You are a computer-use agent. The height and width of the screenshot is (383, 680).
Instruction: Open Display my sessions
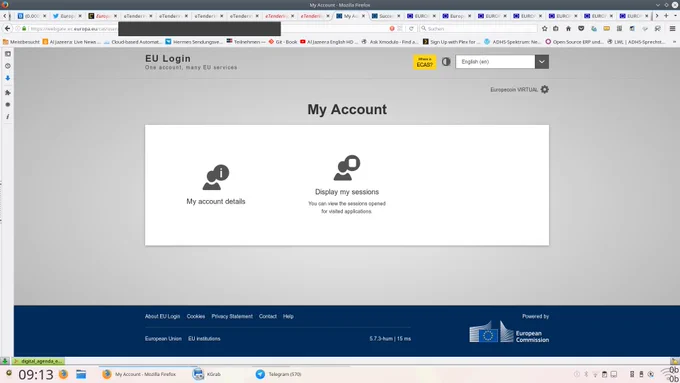click(347, 184)
